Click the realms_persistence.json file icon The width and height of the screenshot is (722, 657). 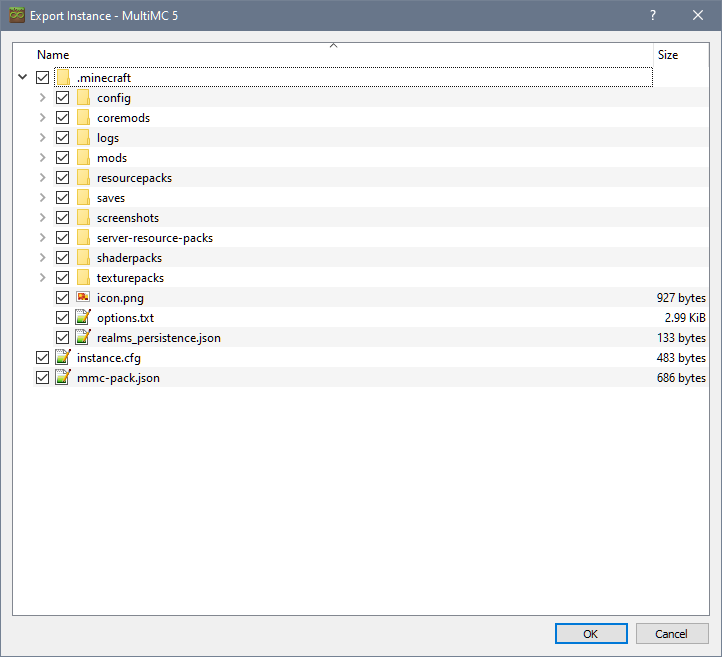[83, 338]
